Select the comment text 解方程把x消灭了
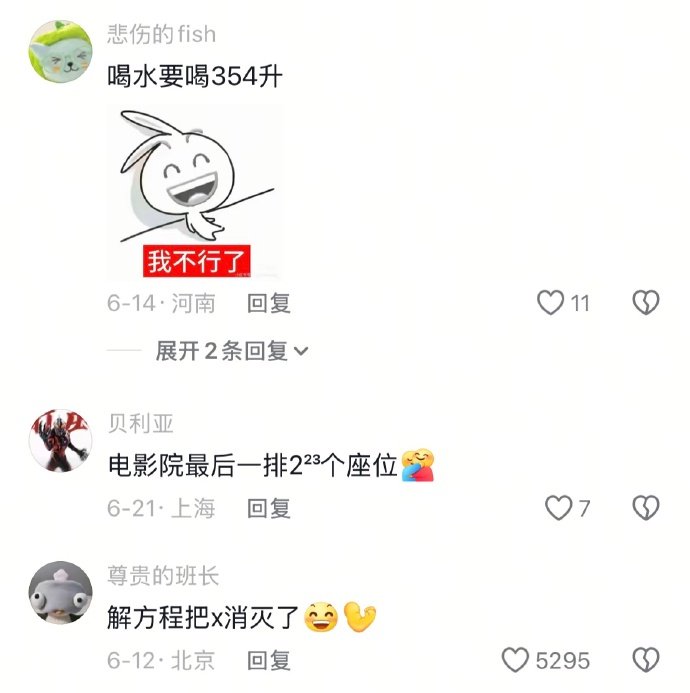Image resolution: width=690 pixels, height=693 pixels. click(x=203, y=617)
